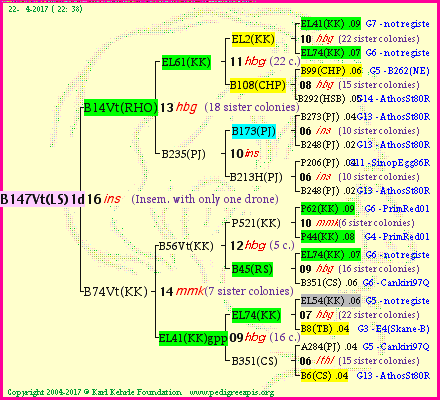Click P44(KK) .08 entry
Screen dimensions: 440x400
pyautogui.click(x=328, y=237)
